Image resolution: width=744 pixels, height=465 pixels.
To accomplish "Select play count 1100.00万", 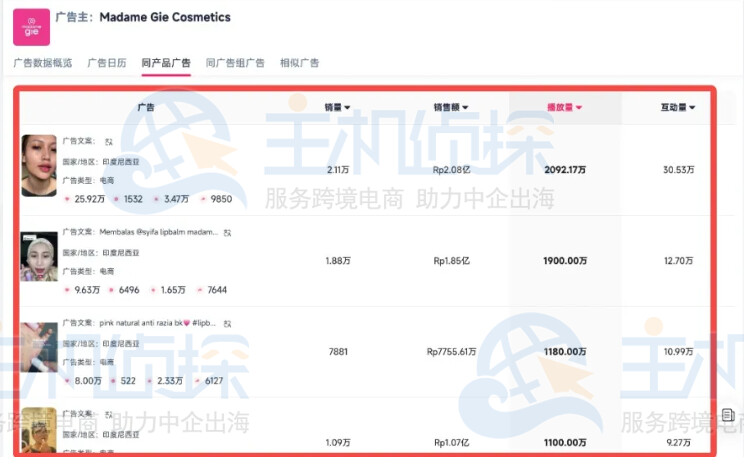I will click(x=565, y=443).
